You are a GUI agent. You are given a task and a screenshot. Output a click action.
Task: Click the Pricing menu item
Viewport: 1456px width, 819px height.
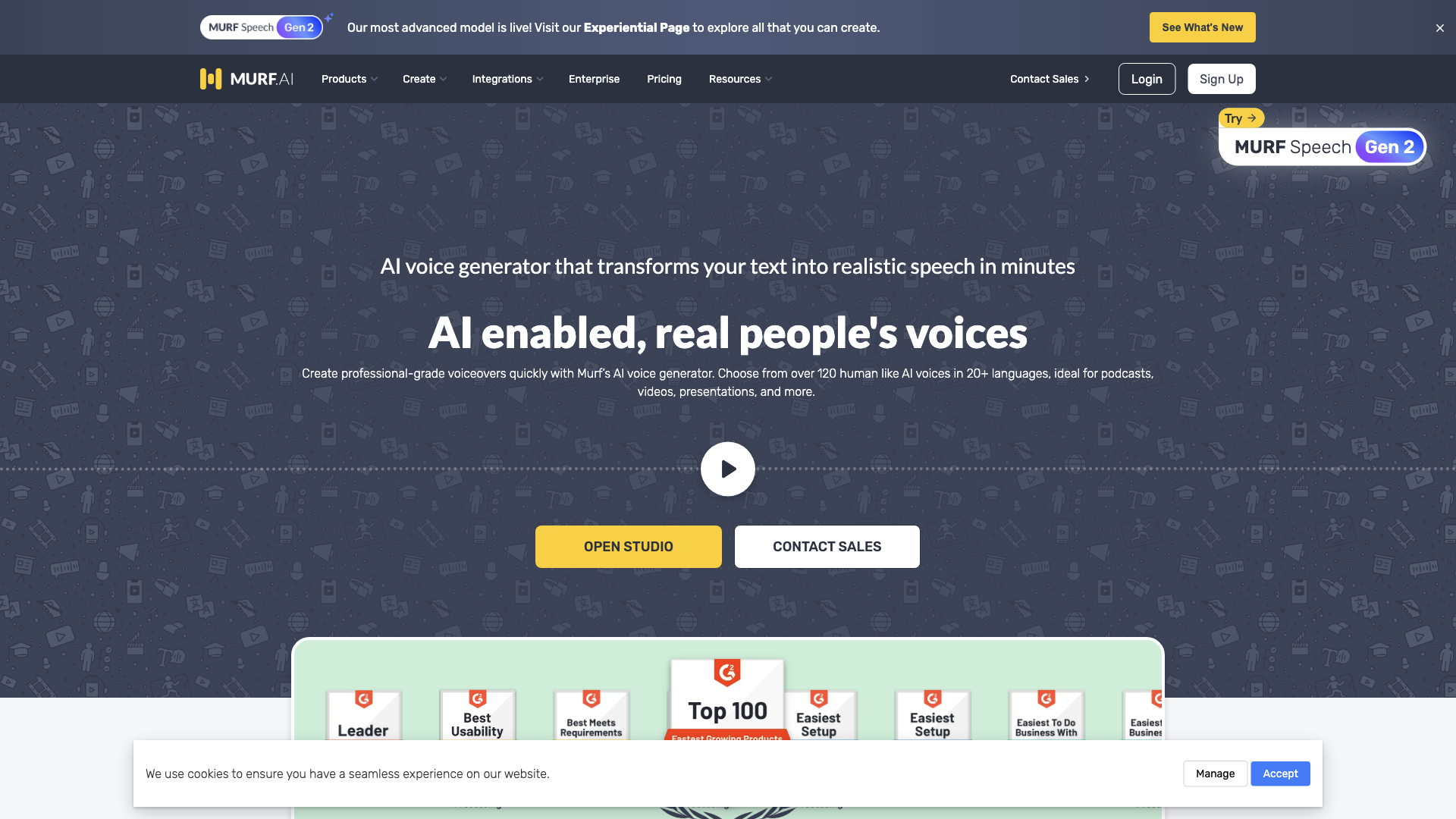[x=664, y=78]
